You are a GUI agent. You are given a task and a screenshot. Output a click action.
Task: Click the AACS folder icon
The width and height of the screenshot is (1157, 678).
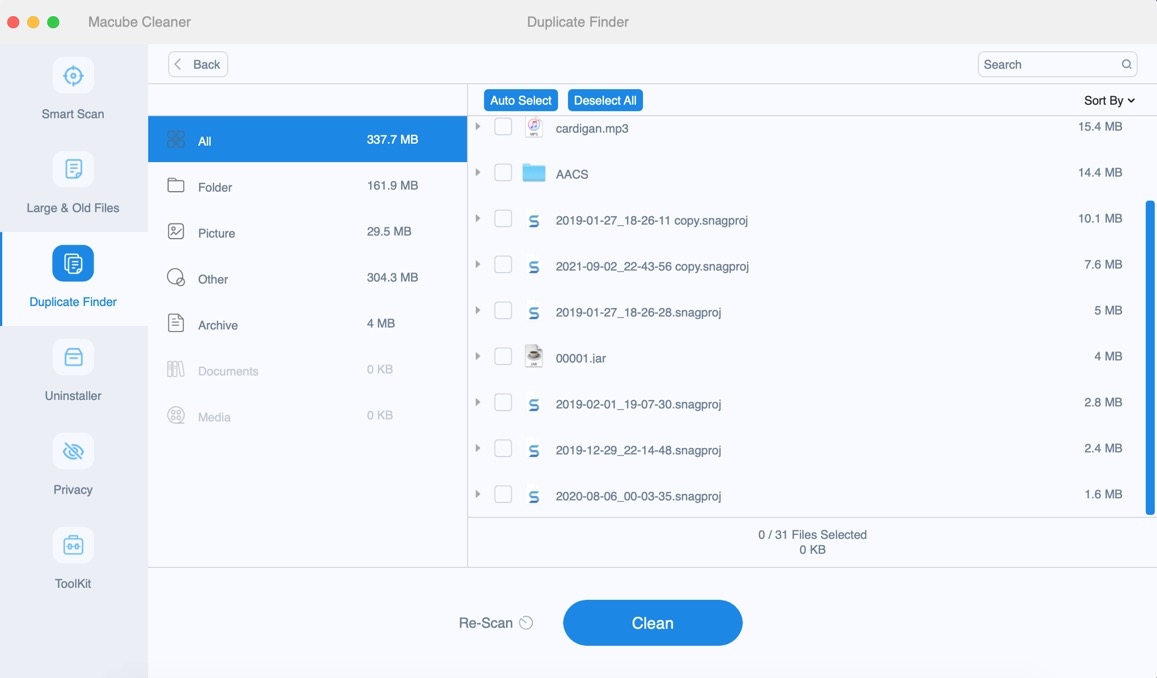533,173
